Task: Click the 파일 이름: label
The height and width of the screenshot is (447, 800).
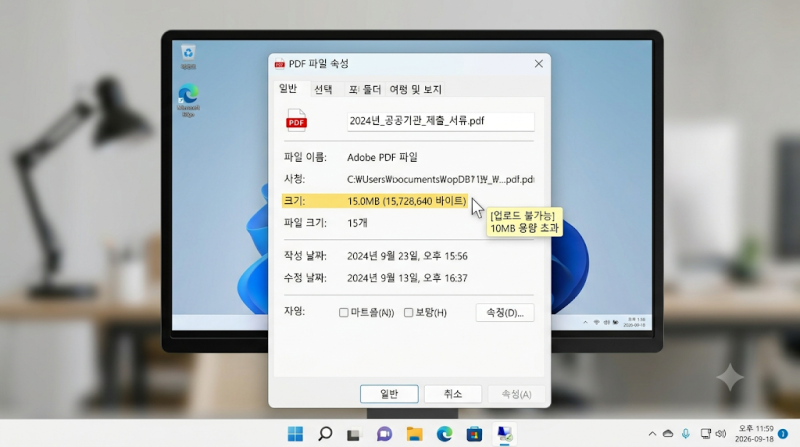Action: [305, 157]
